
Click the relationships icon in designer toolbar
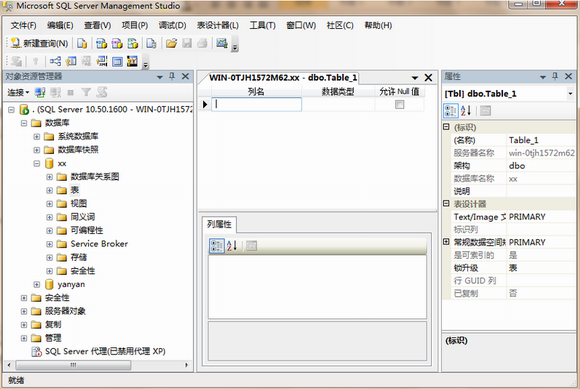55,61
